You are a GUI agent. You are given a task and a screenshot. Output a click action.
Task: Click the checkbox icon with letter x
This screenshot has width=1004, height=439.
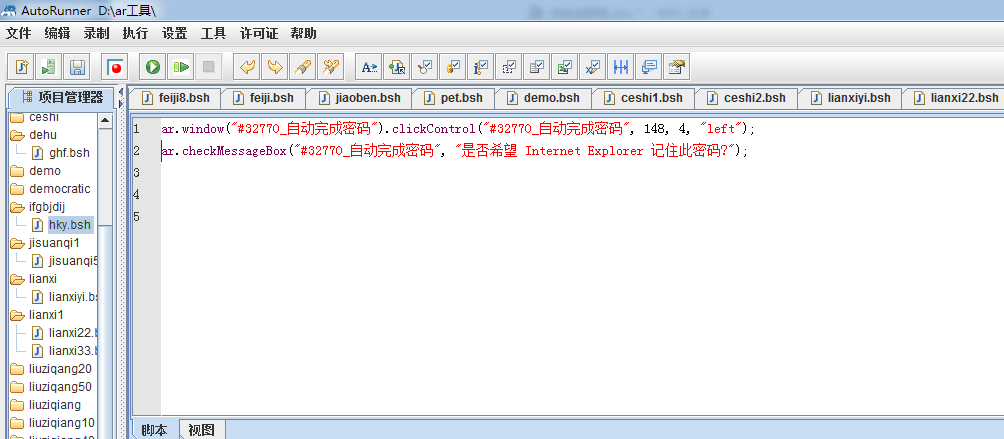(x=593, y=66)
